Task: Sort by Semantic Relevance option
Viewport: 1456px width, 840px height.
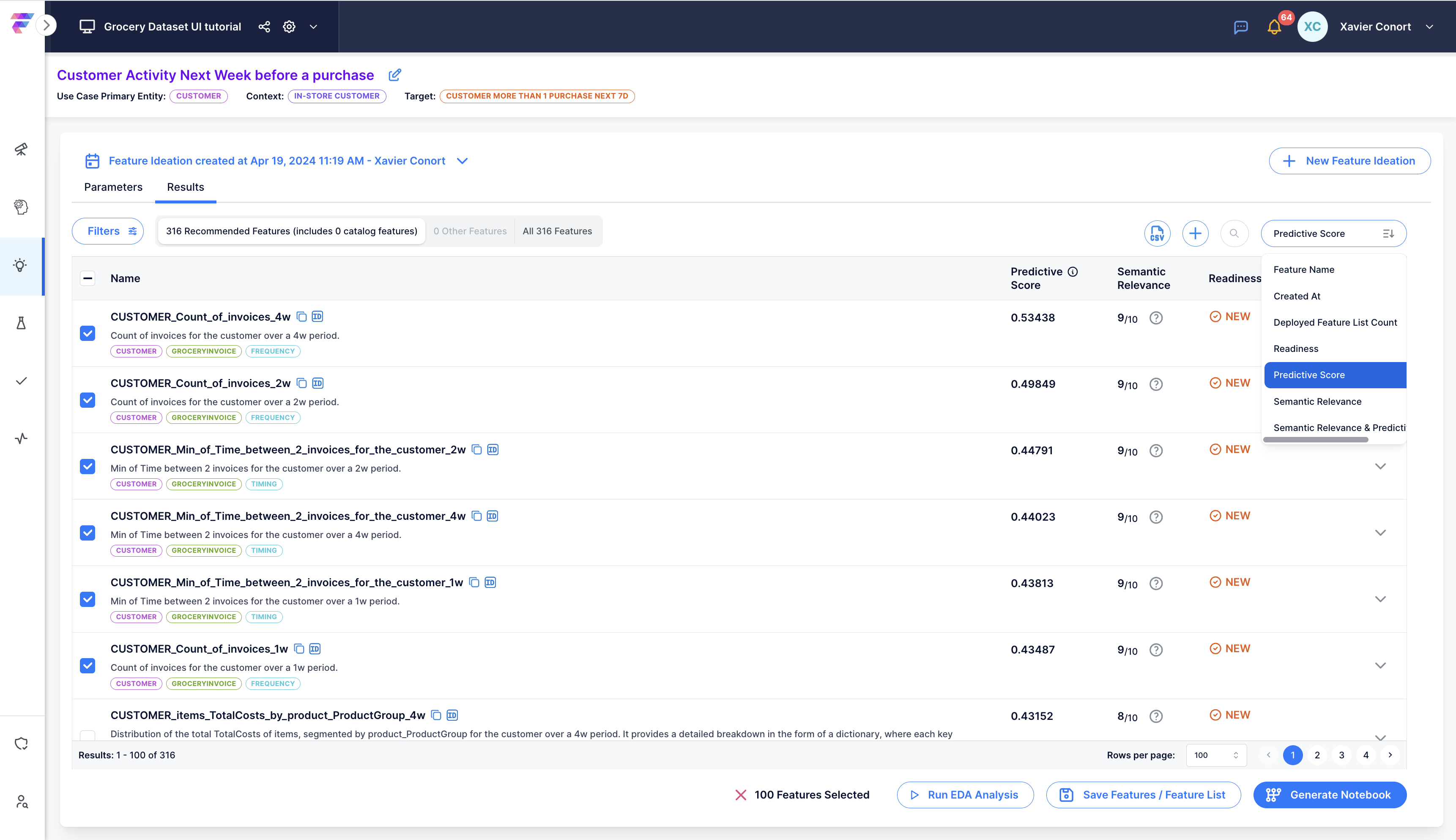Action: [x=1334, y=401]
